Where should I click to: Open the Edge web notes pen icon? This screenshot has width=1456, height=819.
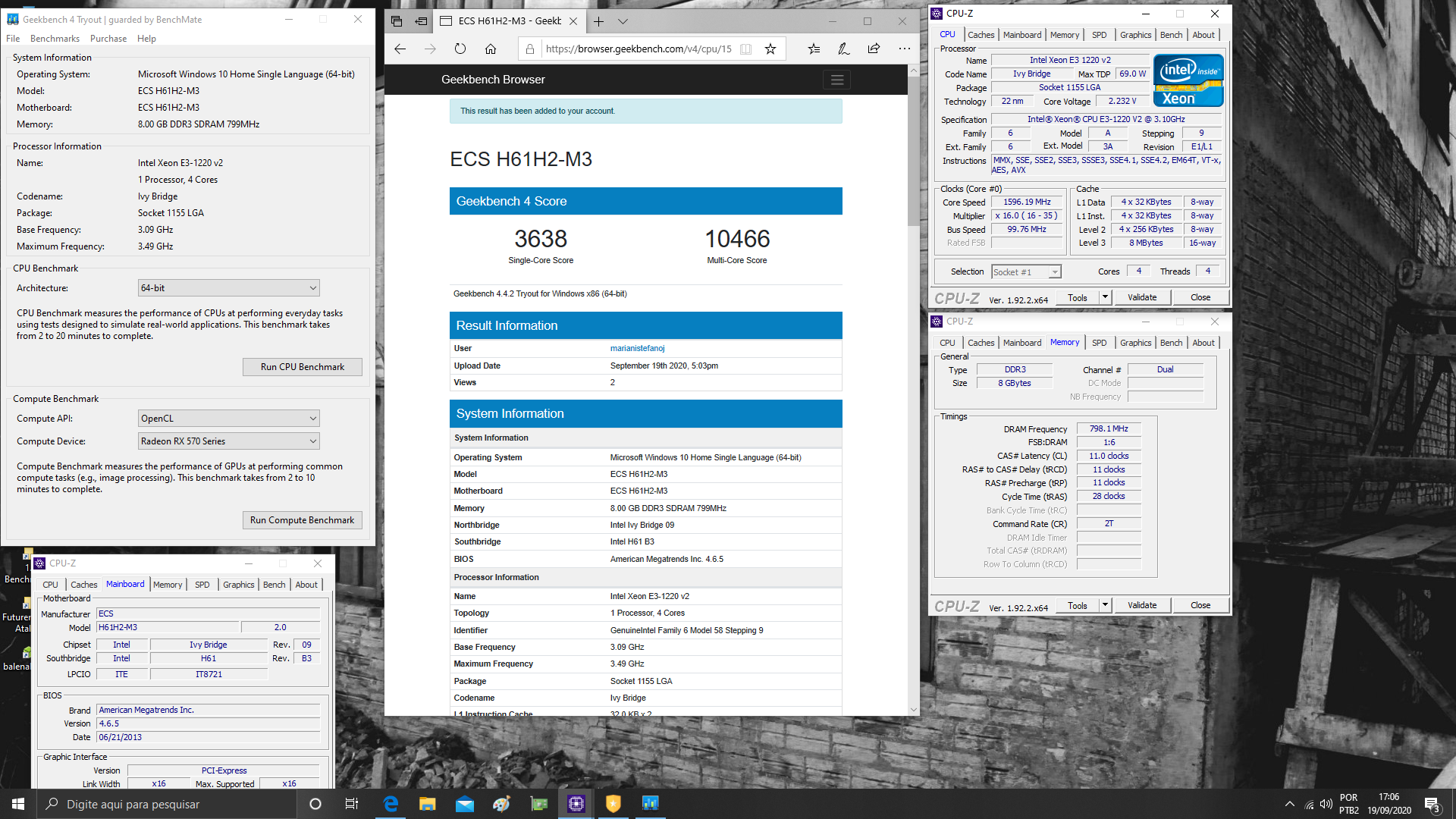point(843,49)
